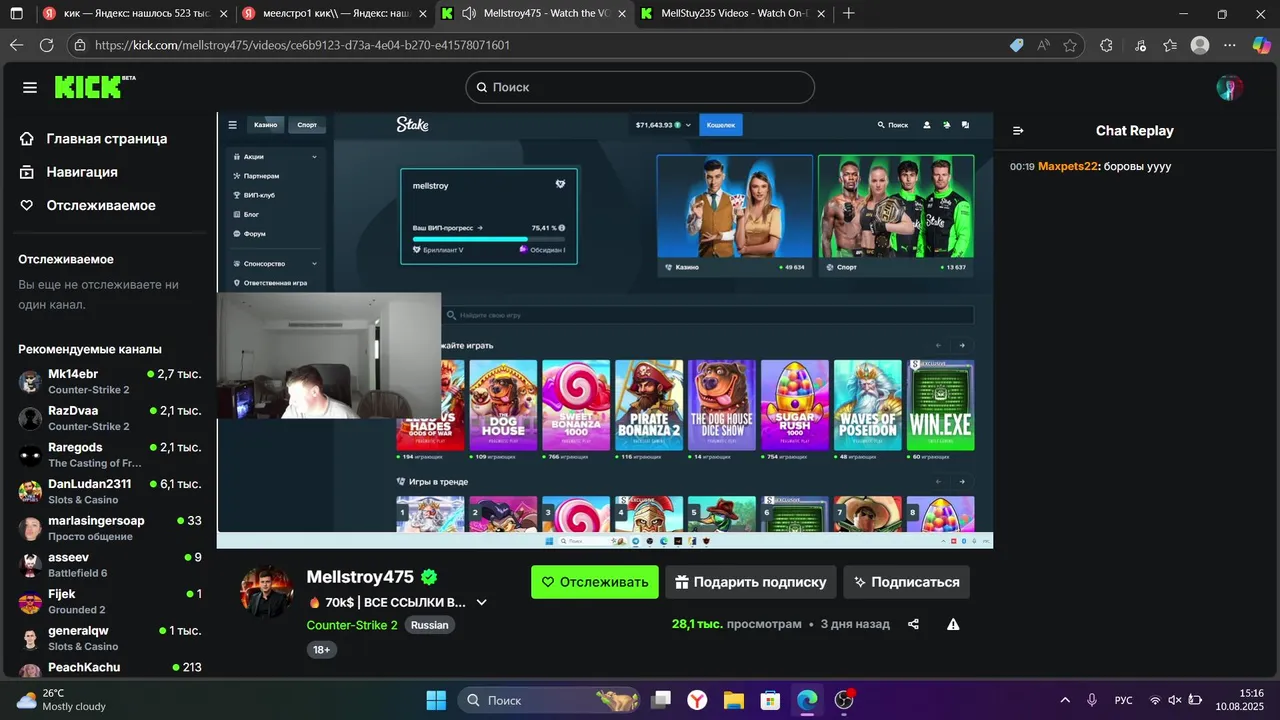Open File Explorer from taskbar

click(734, 700)
